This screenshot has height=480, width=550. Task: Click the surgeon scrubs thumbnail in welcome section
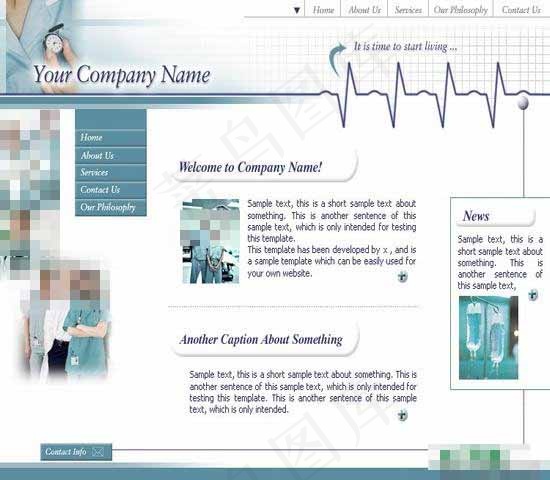tap(210, 241)
